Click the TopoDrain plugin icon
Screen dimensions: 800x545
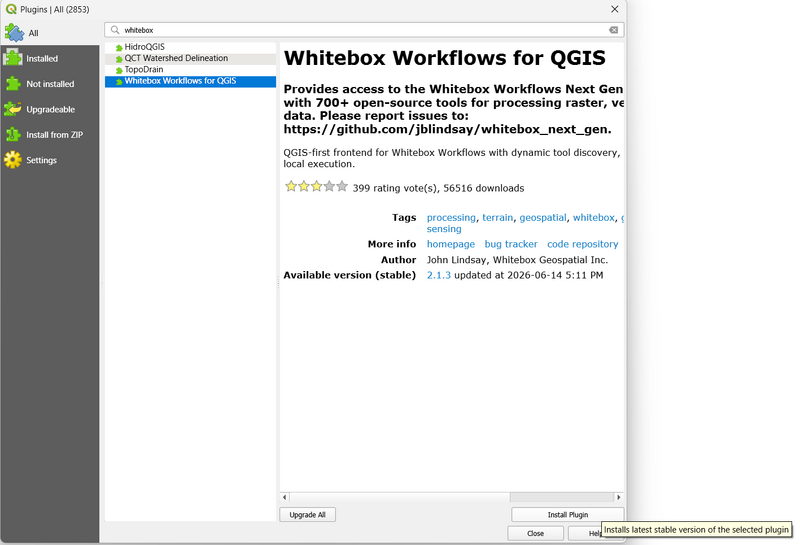click(119, 70)
